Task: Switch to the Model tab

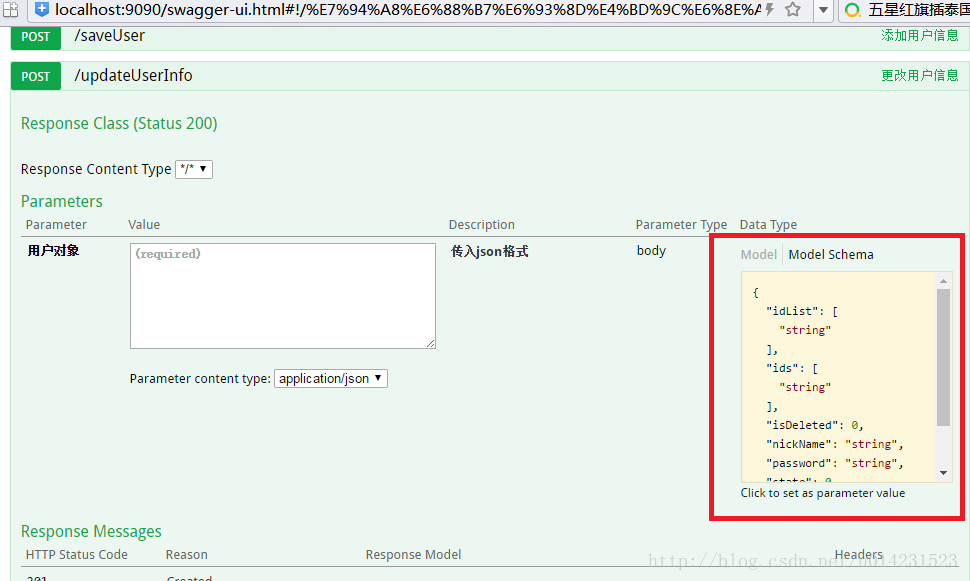Action: coord(758,254)
